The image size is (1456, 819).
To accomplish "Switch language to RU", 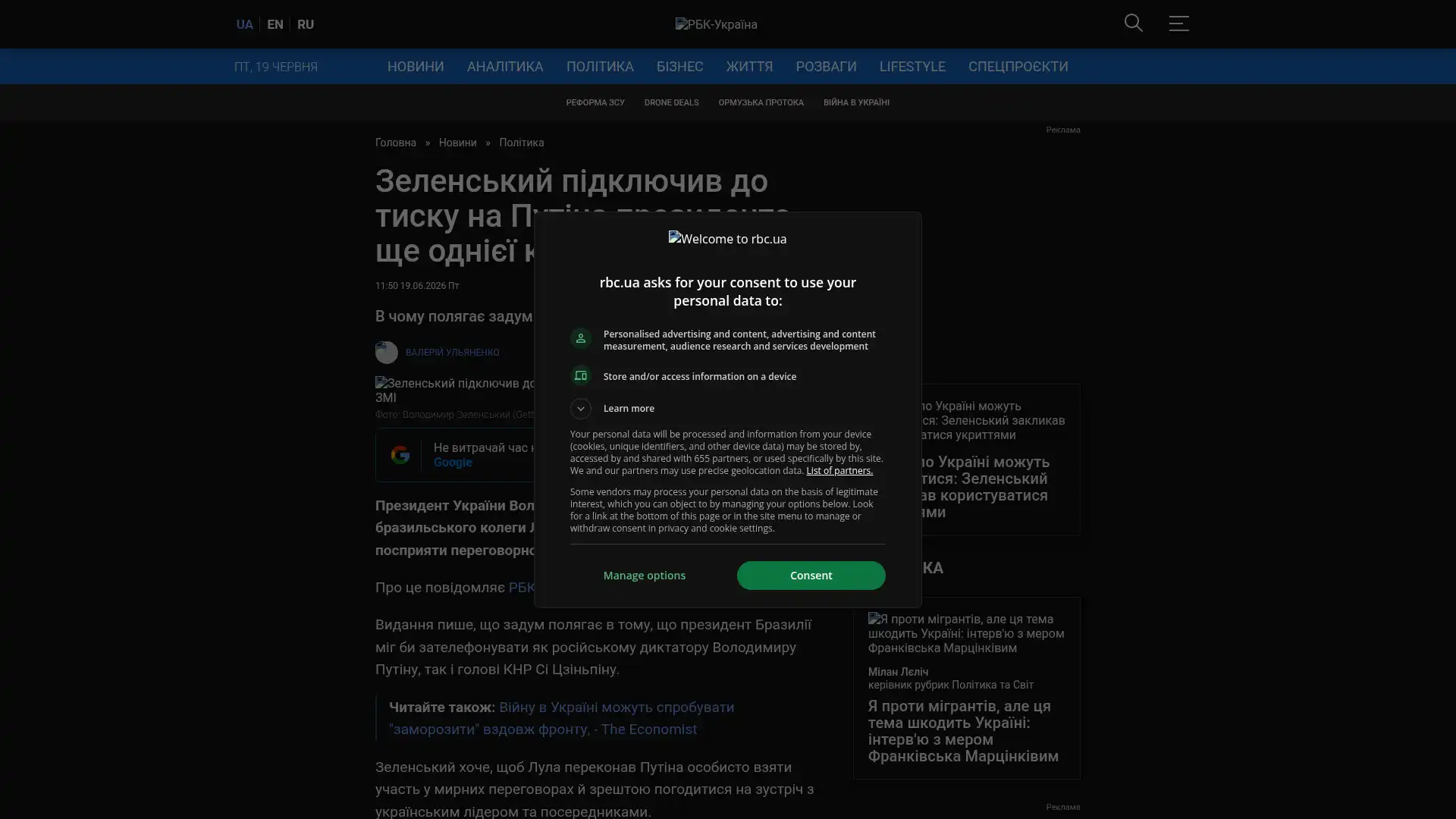I will coord(305,24).
